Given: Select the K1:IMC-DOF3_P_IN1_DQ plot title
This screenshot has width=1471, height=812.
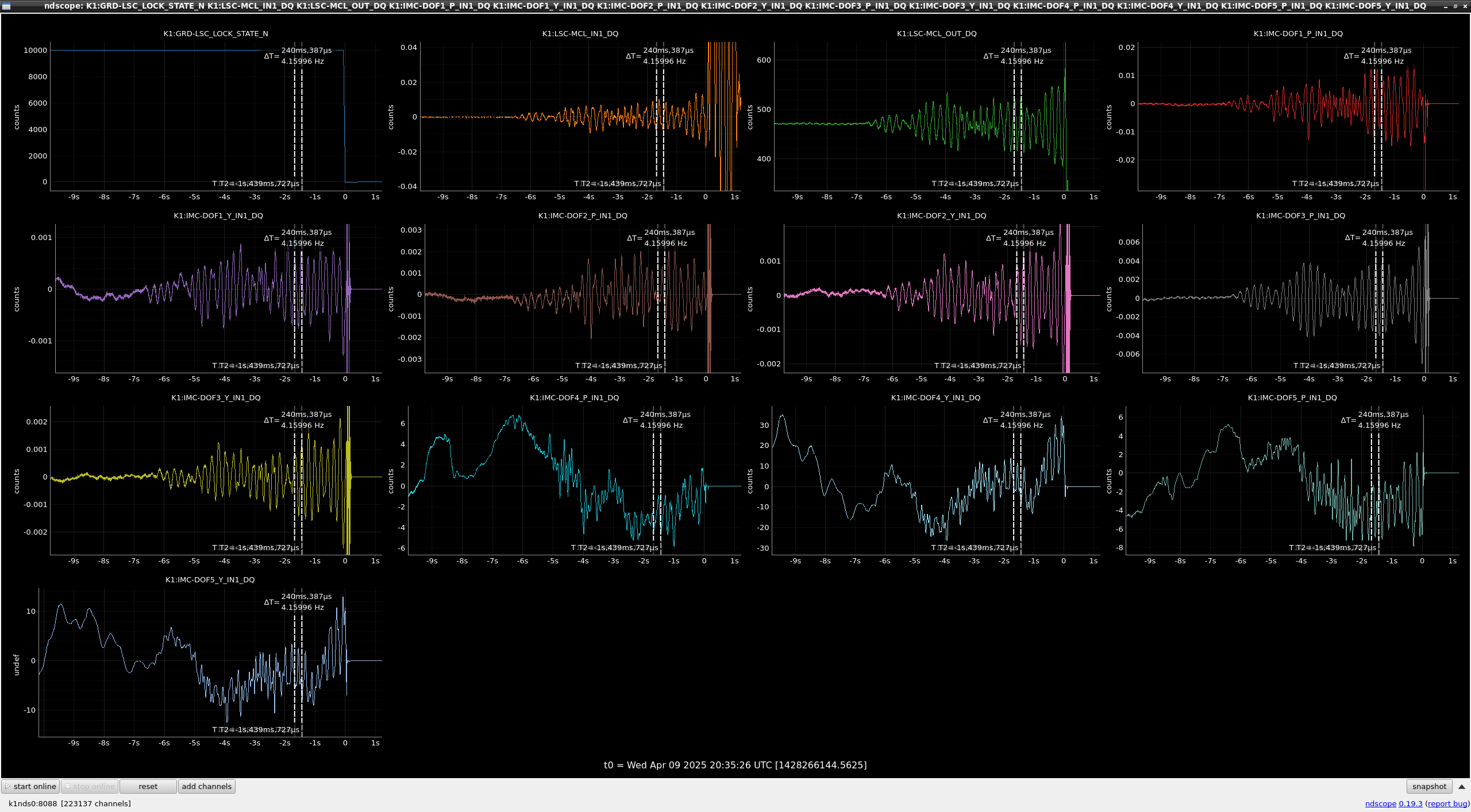Looking at the screenshot, I should tap(1300, 215).
